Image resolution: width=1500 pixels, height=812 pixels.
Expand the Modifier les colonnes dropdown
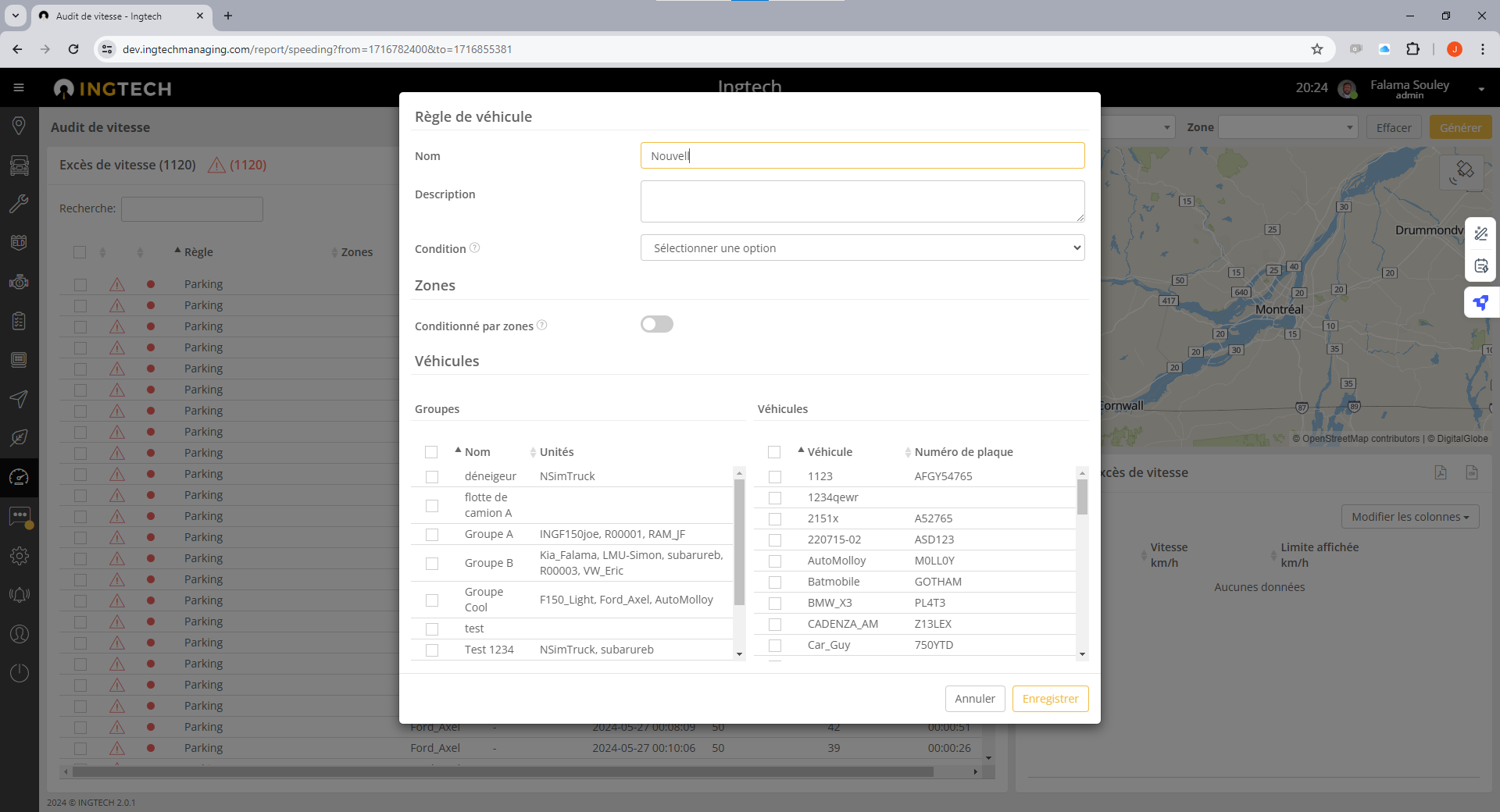[x=1409, y=517]
